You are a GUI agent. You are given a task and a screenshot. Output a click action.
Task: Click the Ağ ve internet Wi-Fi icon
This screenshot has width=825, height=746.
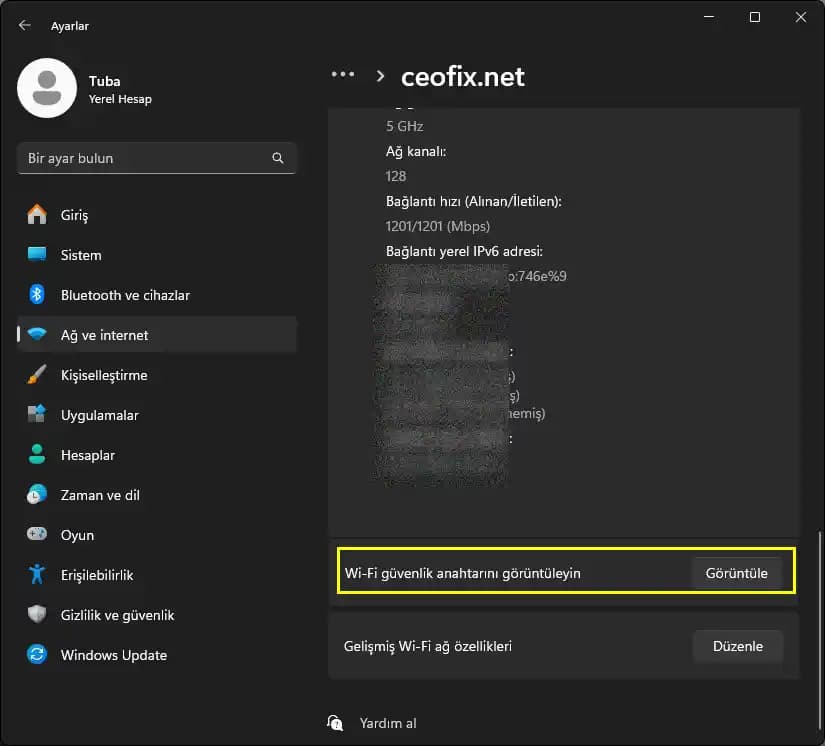(36, 334)
